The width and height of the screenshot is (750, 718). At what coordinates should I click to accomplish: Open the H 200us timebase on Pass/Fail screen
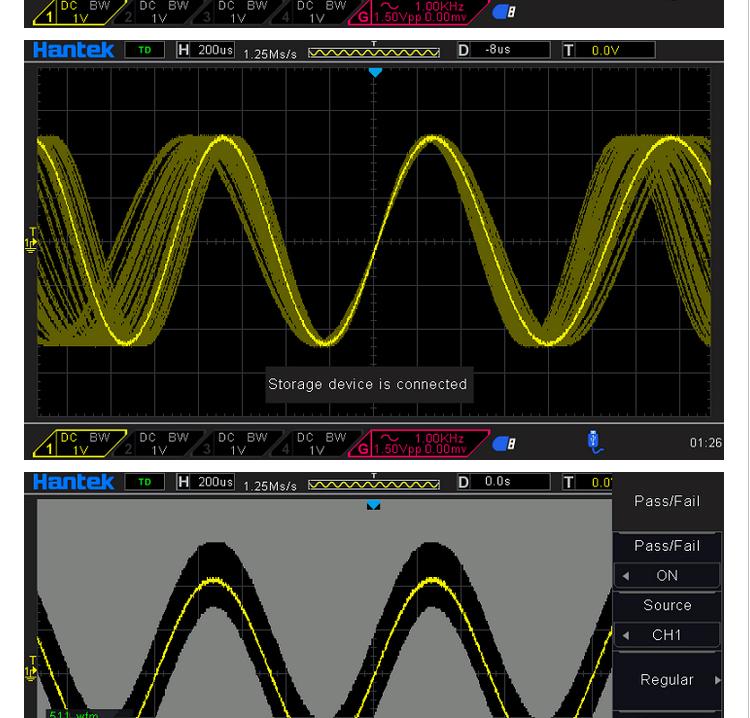coord(206,482)
